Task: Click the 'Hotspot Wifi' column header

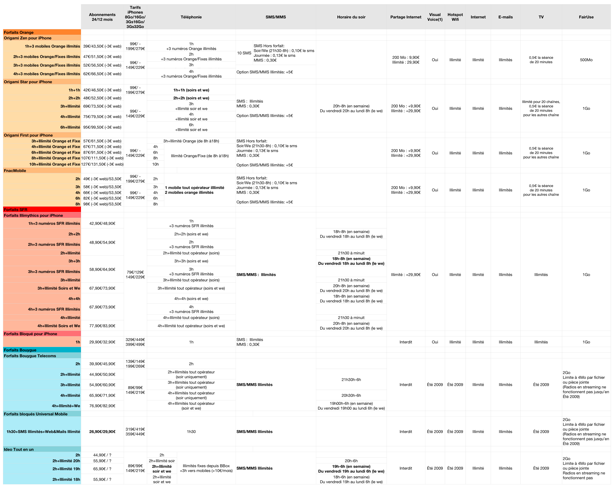Action: tap(455, 17)
